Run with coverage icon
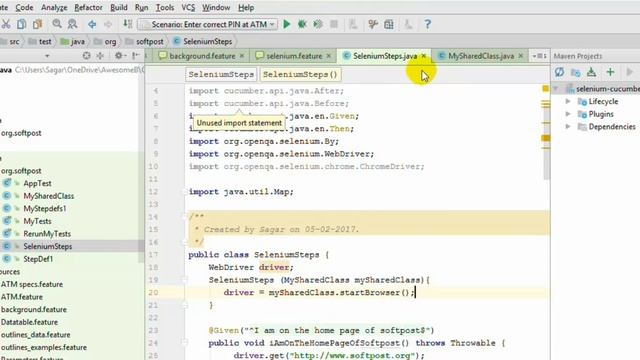The width and height of the screenshot is (640, 360). click(318, 24)
